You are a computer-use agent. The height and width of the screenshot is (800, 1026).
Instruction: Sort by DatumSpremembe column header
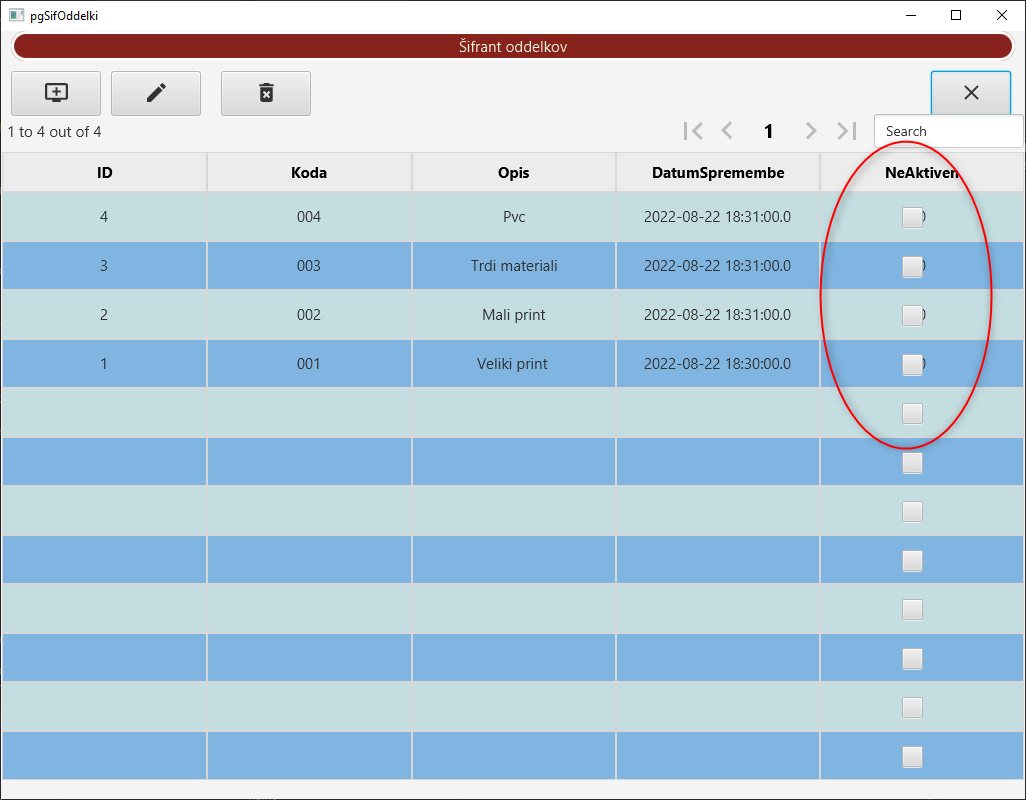718,173
